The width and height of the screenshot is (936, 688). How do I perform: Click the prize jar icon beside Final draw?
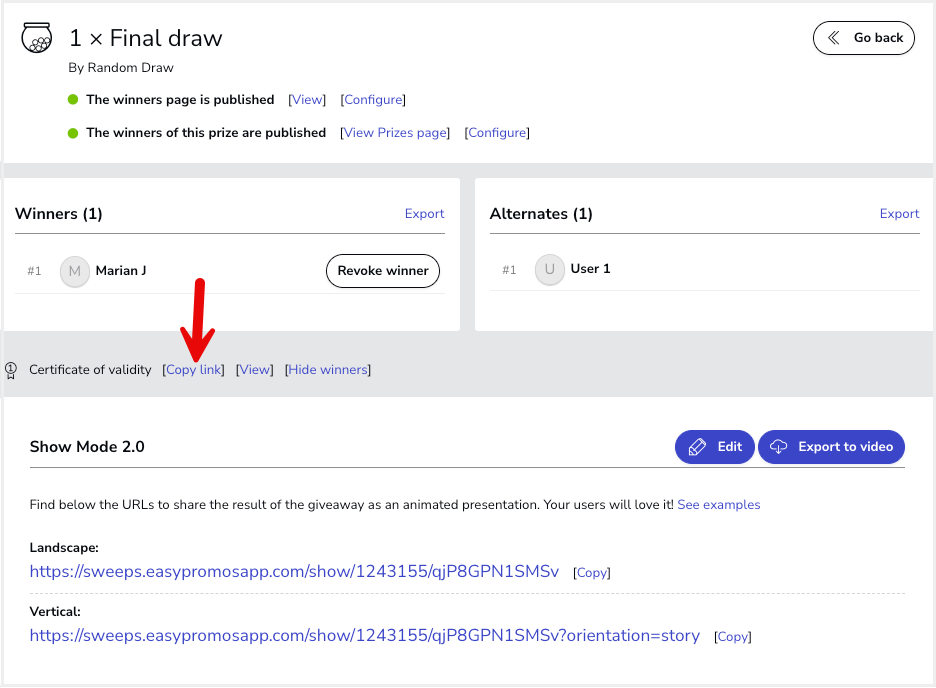coord(36,38)
